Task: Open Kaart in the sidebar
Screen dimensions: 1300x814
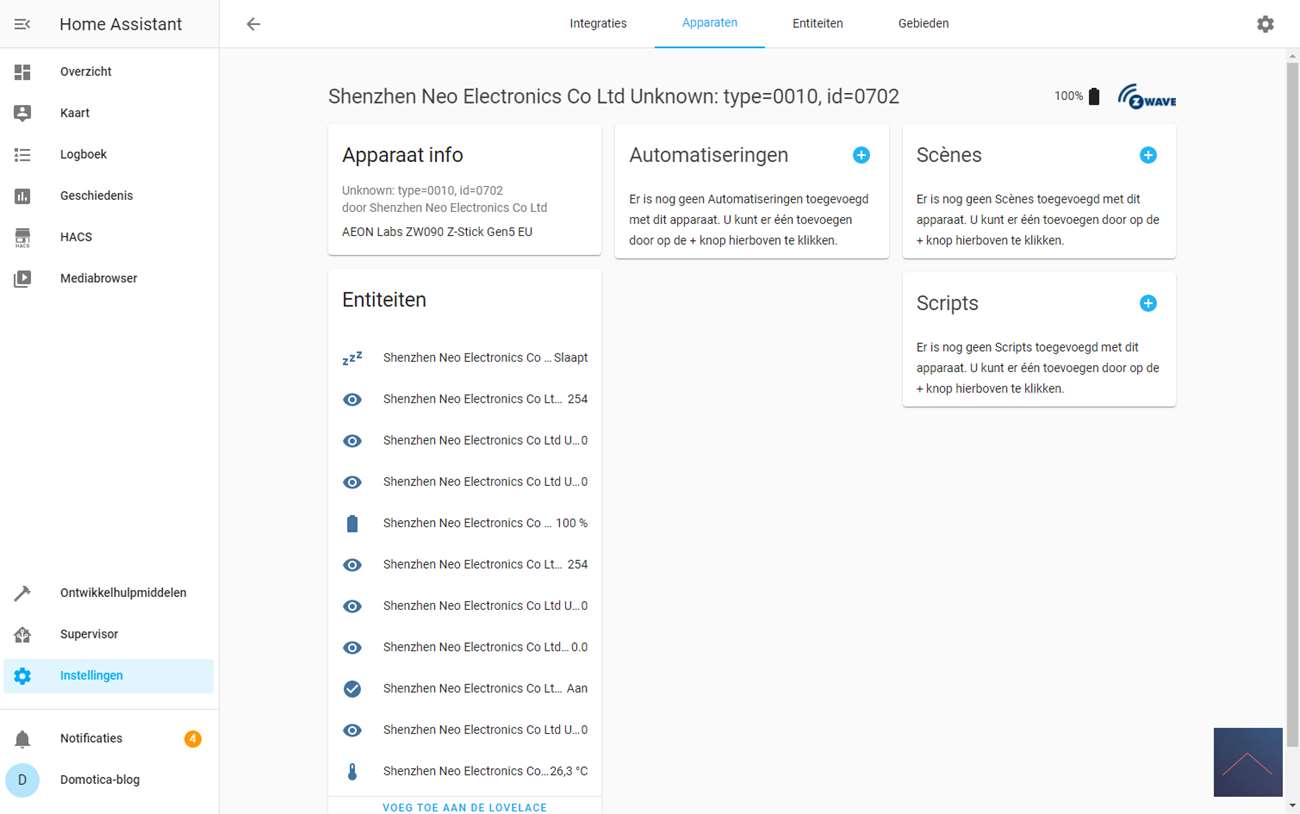Action: point(109,113)
